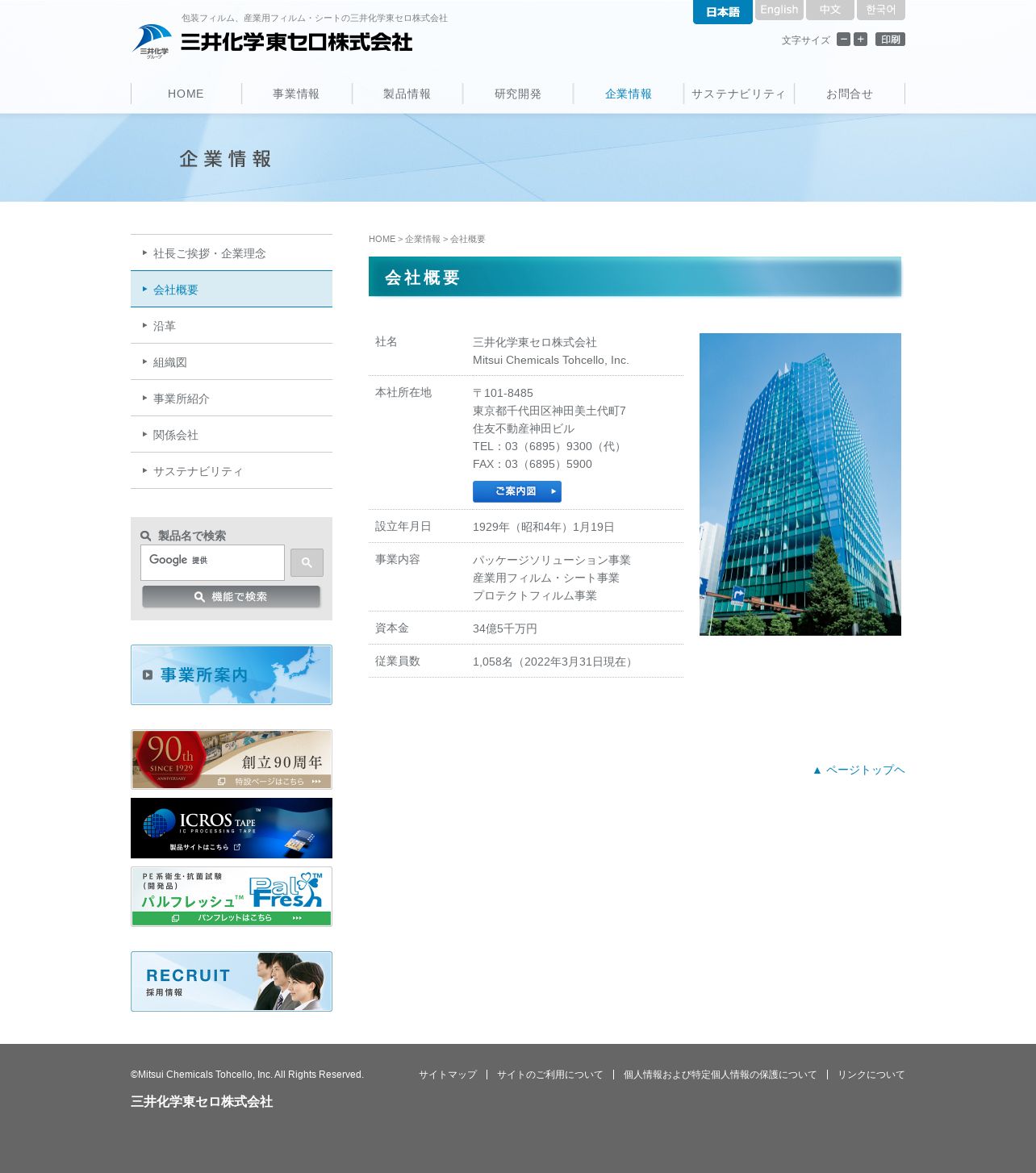Open 個人情報および特定個人情報の保護について footer link
This screenshot has width=1036, height=1173.
click(x=721, y=1075)
